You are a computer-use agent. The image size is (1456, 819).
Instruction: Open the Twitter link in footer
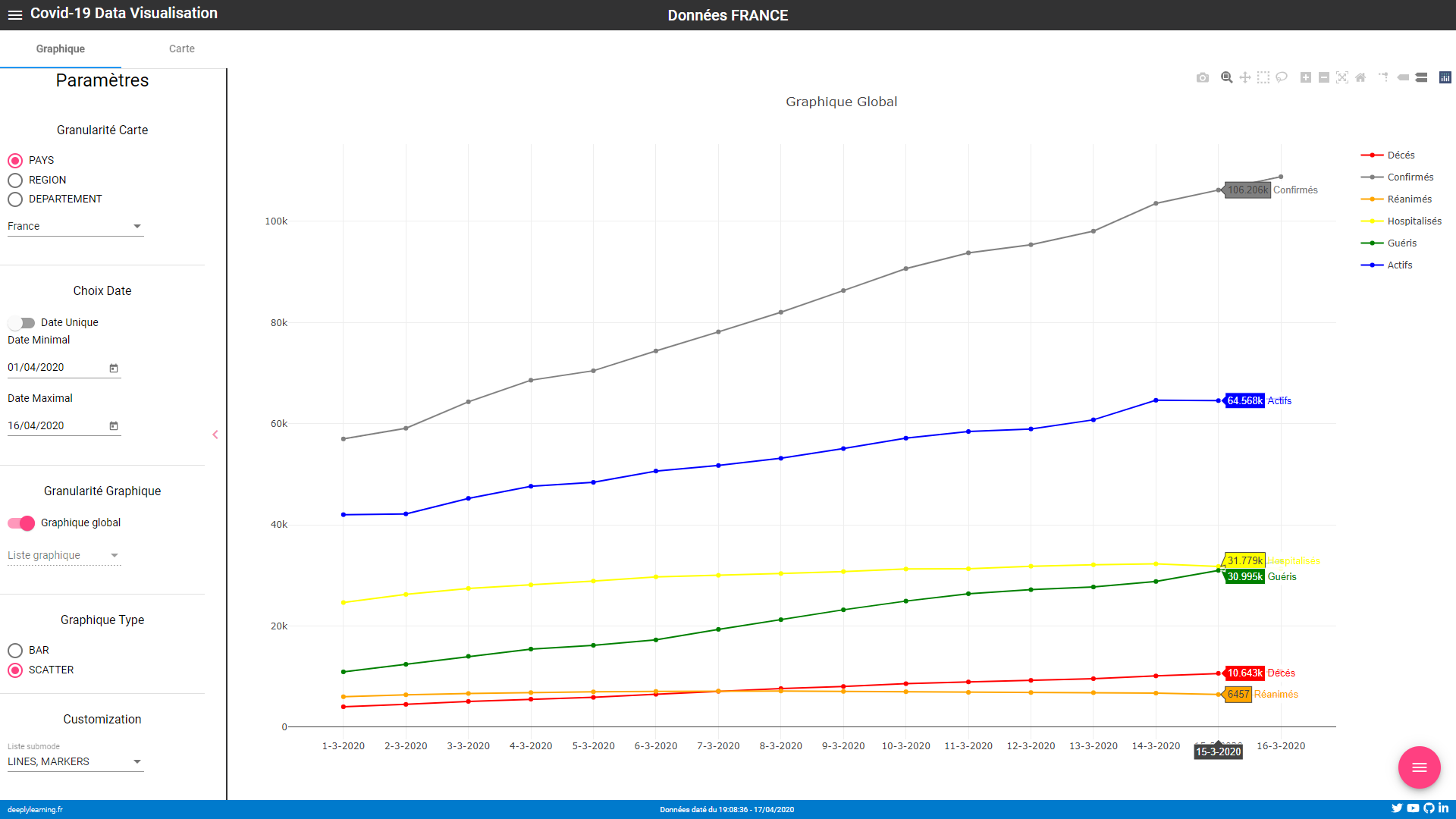click(1397, 808)
